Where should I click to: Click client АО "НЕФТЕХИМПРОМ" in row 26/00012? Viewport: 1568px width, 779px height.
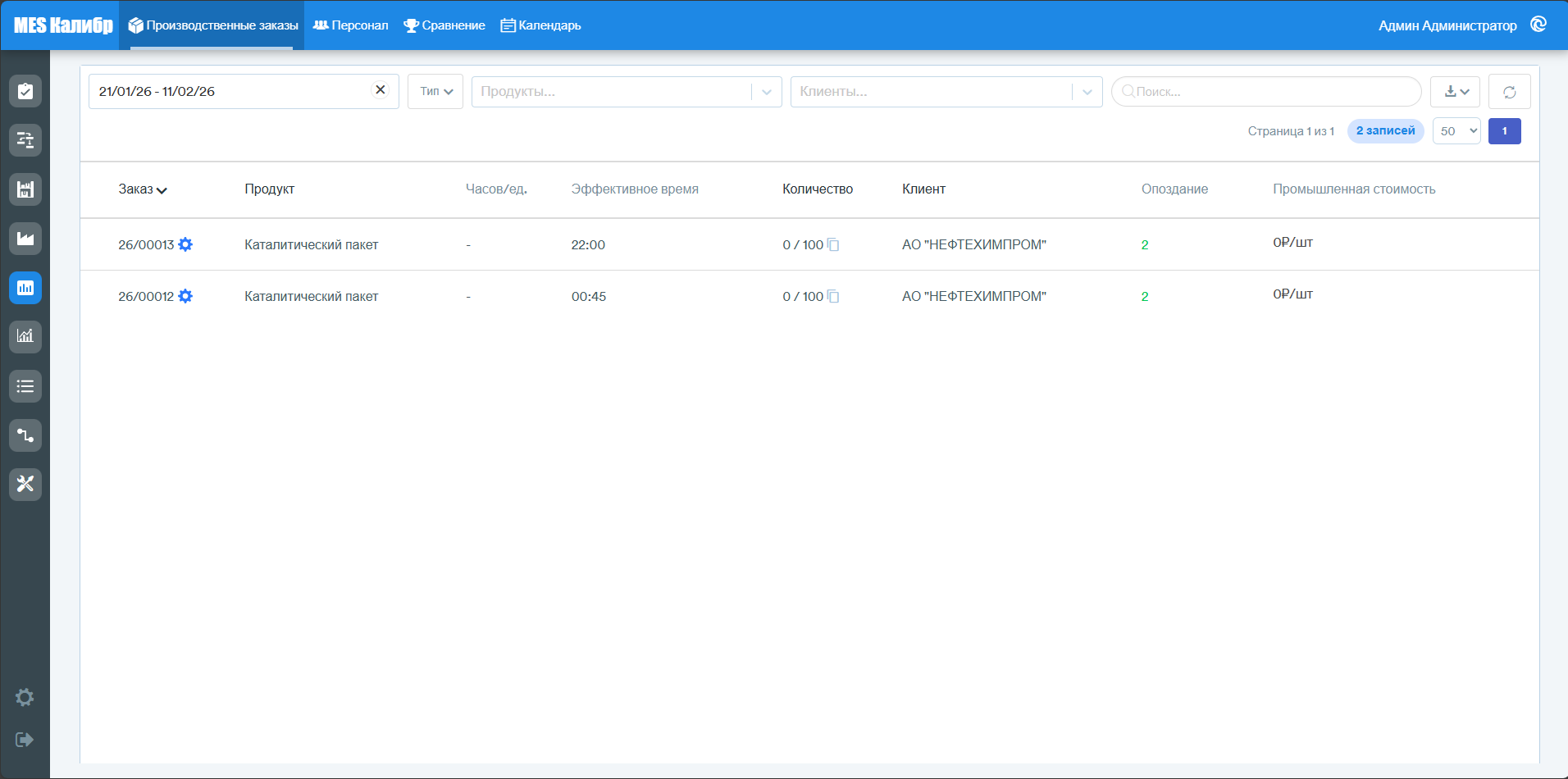click(x=974, y=296)
